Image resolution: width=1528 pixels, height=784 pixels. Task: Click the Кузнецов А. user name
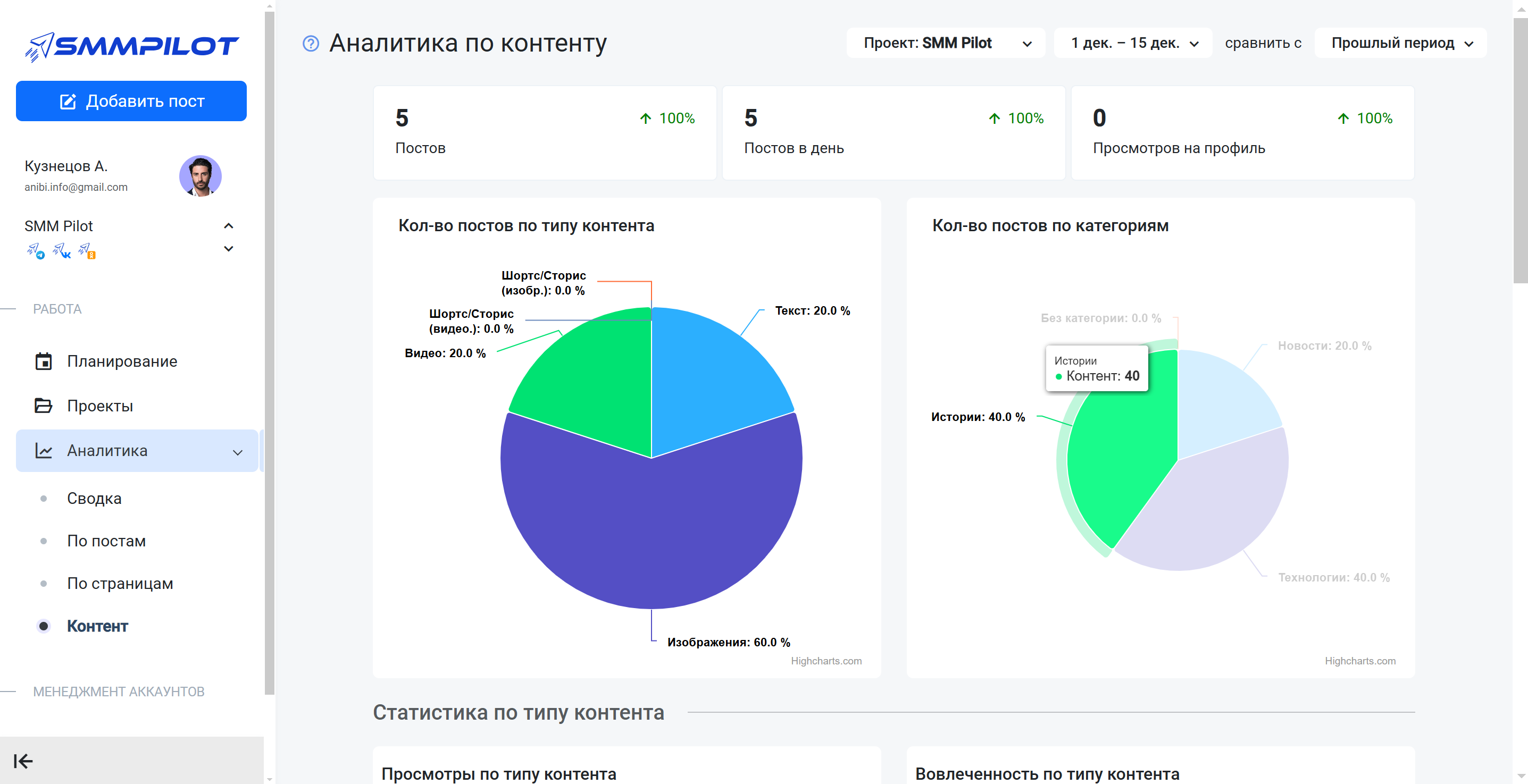point(66,166)
